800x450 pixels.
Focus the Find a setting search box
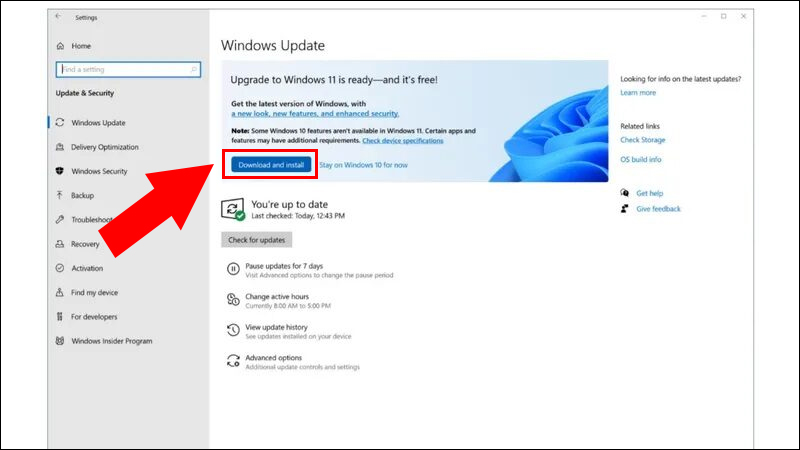click(x=128, y=69)
